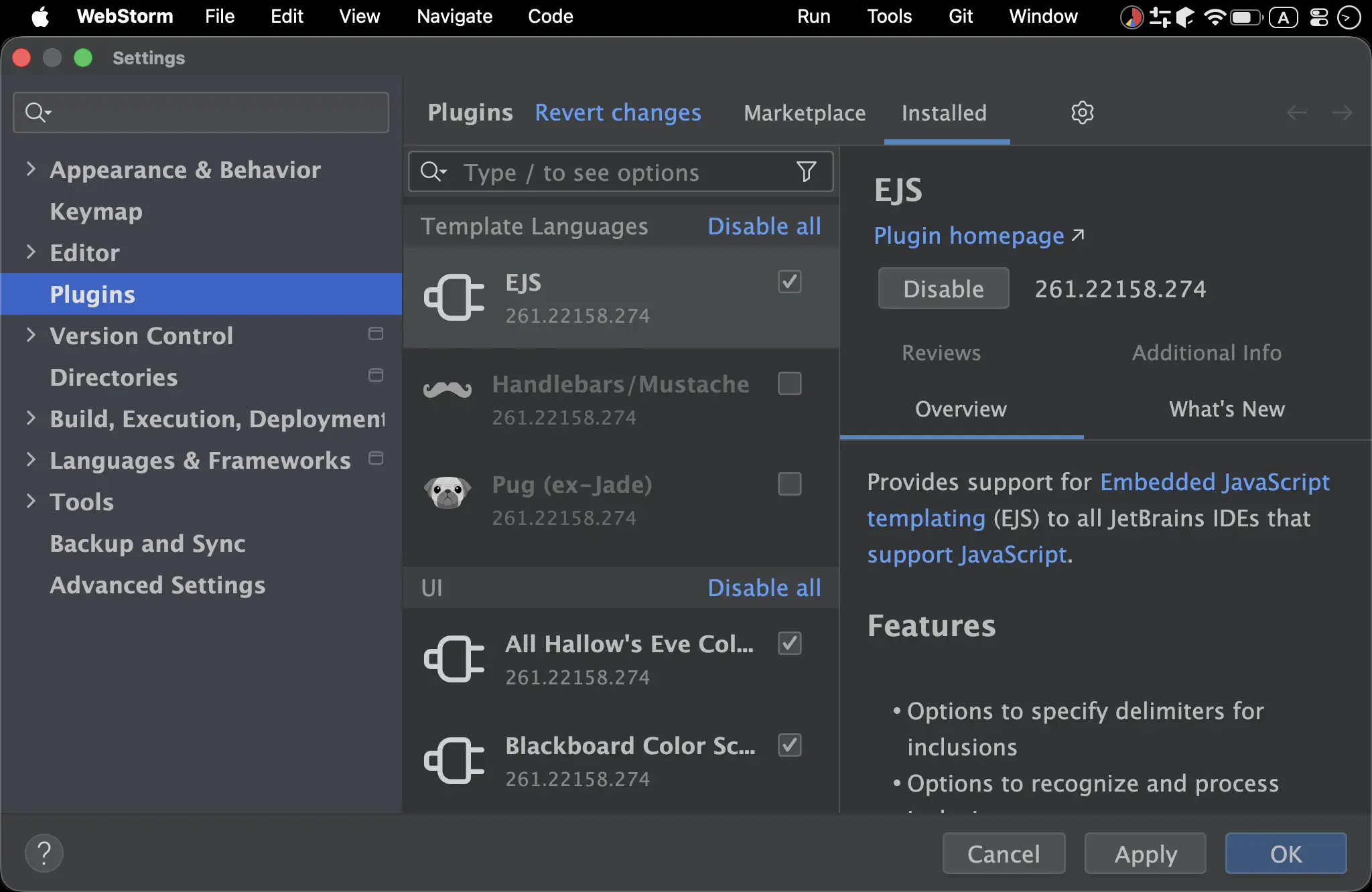The image size is (1372, 892).
Task: Select the Overview tab
Action: [961, 408]
